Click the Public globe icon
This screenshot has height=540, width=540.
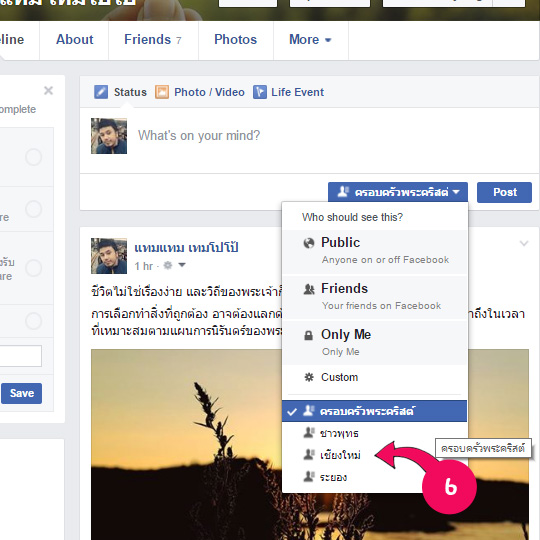(309, 243)
